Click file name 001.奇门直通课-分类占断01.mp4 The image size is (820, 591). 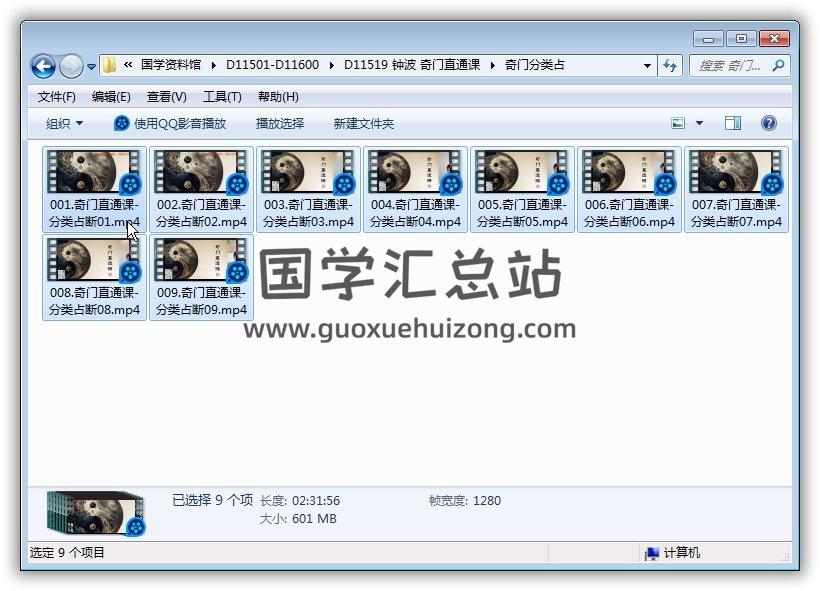click(94, 213)
